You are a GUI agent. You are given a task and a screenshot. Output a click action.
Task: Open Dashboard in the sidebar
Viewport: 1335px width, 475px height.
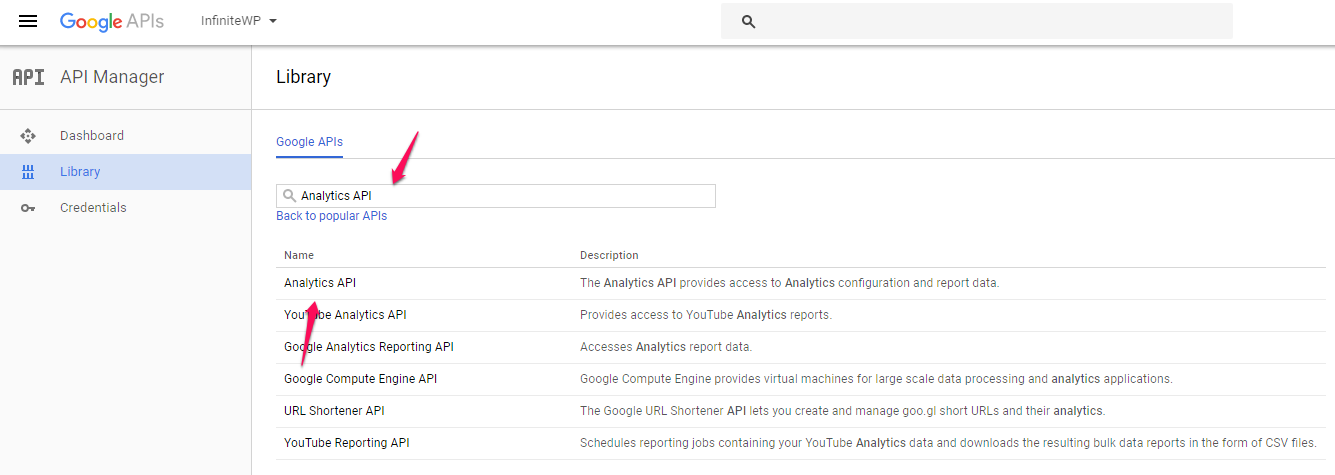coord(92,136)
